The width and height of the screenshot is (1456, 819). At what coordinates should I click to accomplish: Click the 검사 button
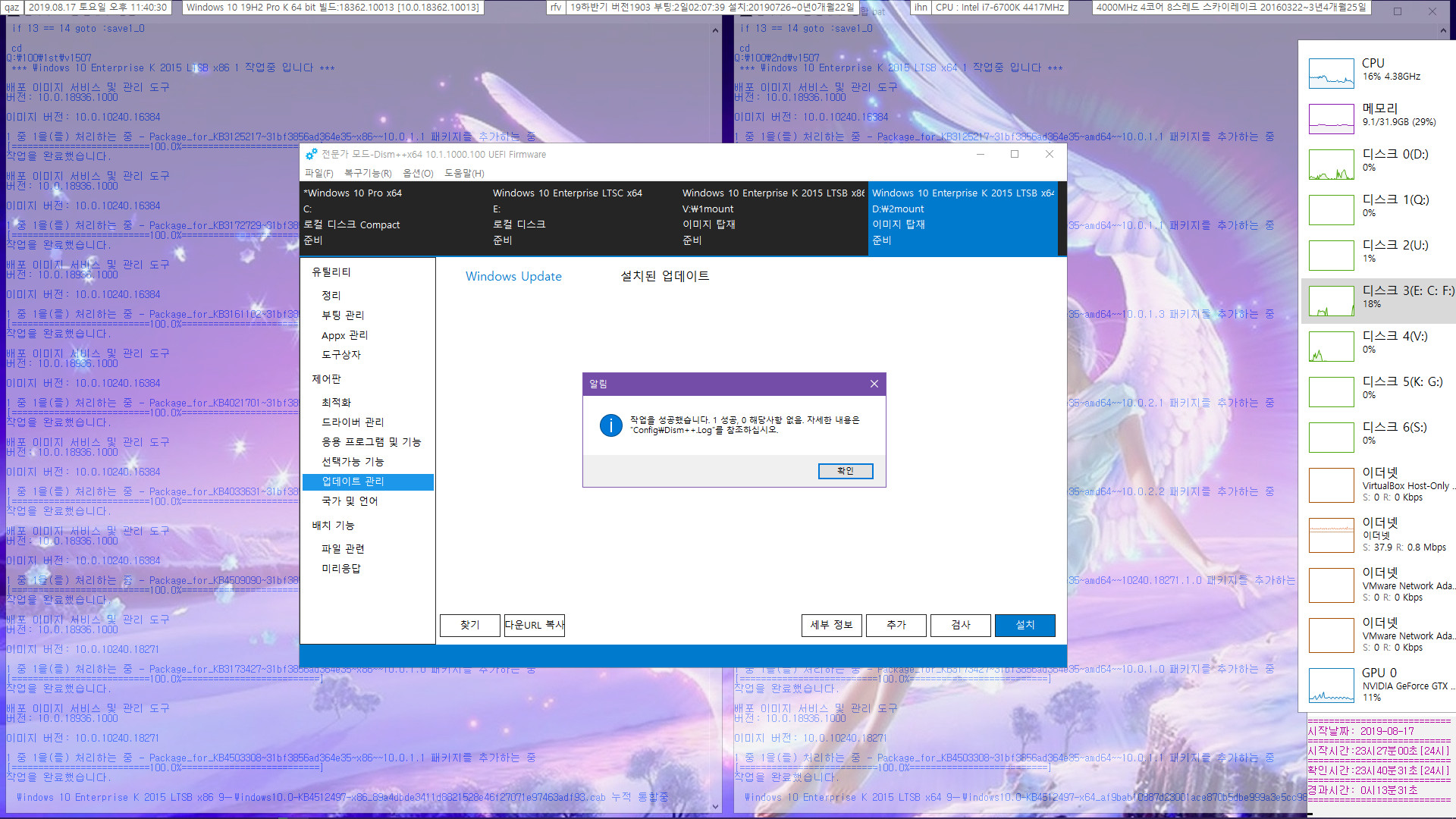coord(961,625)
